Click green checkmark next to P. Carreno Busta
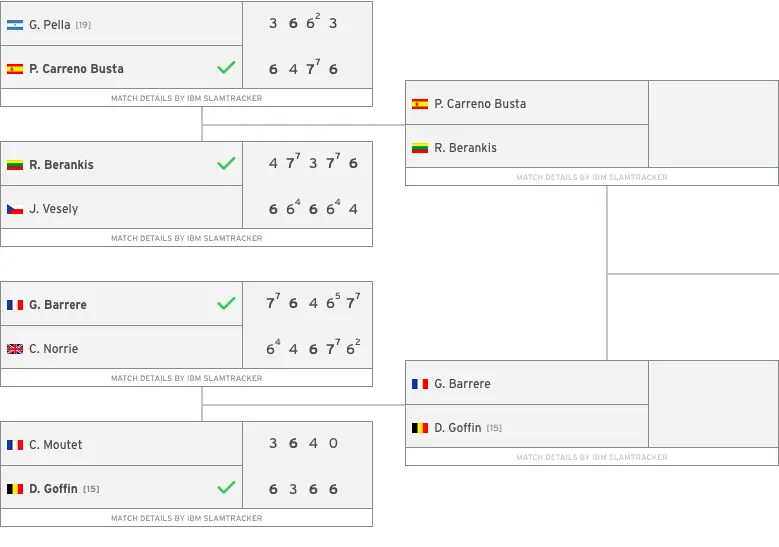The width and height of the screenshot is (779, 547). (x=226, y=68)
